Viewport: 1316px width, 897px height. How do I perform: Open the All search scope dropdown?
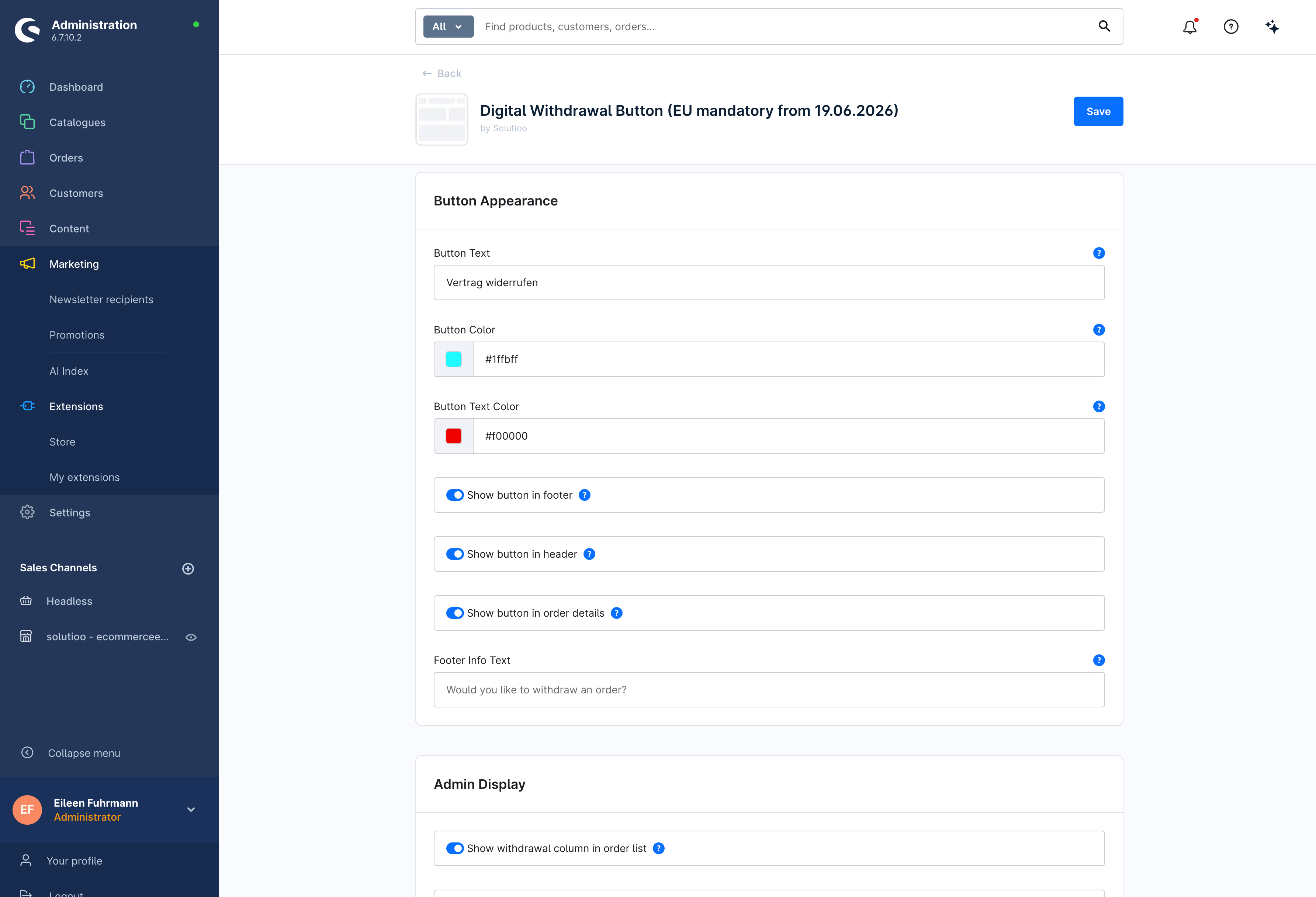(448, 27)
